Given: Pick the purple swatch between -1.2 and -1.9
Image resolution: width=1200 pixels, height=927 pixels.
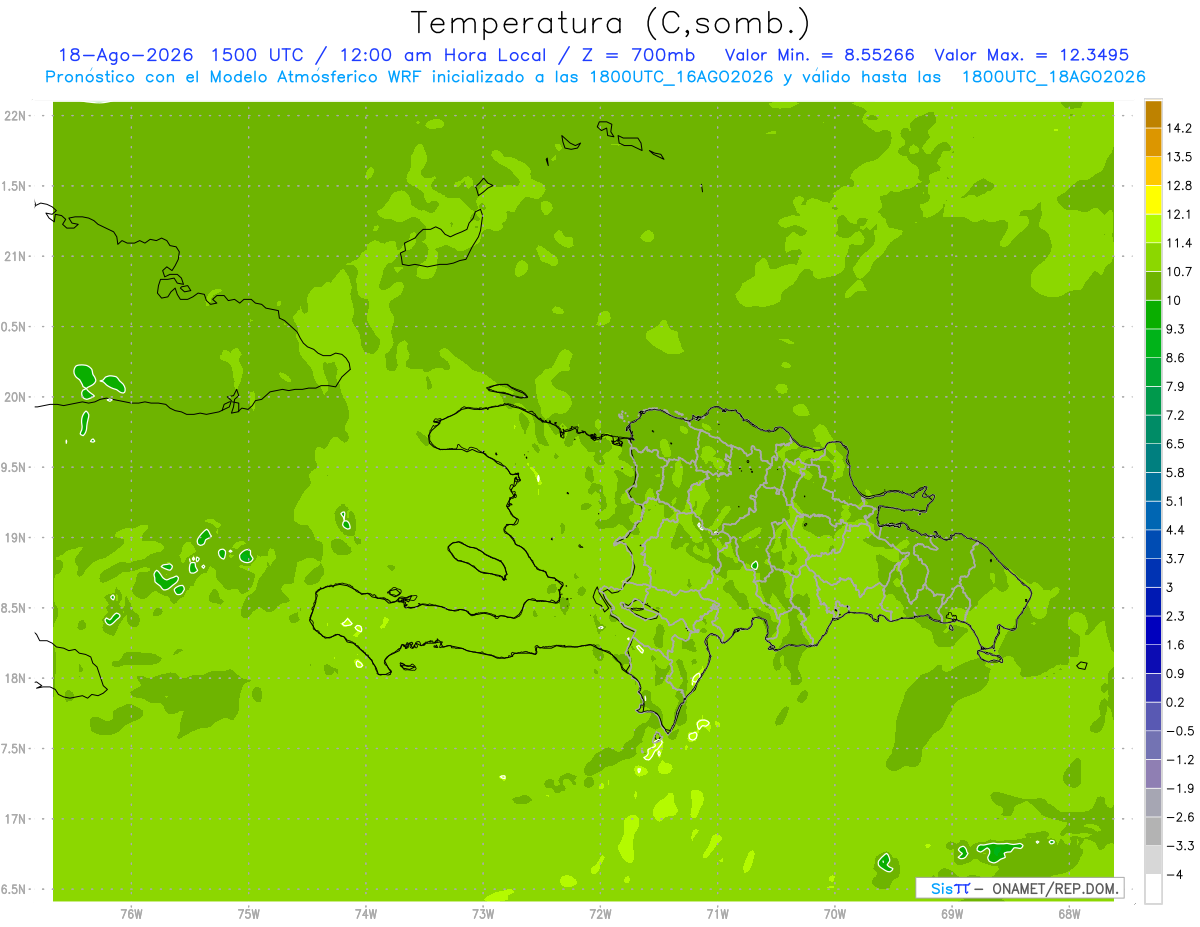Looking at the screenshot, I should coord(1153,774).
